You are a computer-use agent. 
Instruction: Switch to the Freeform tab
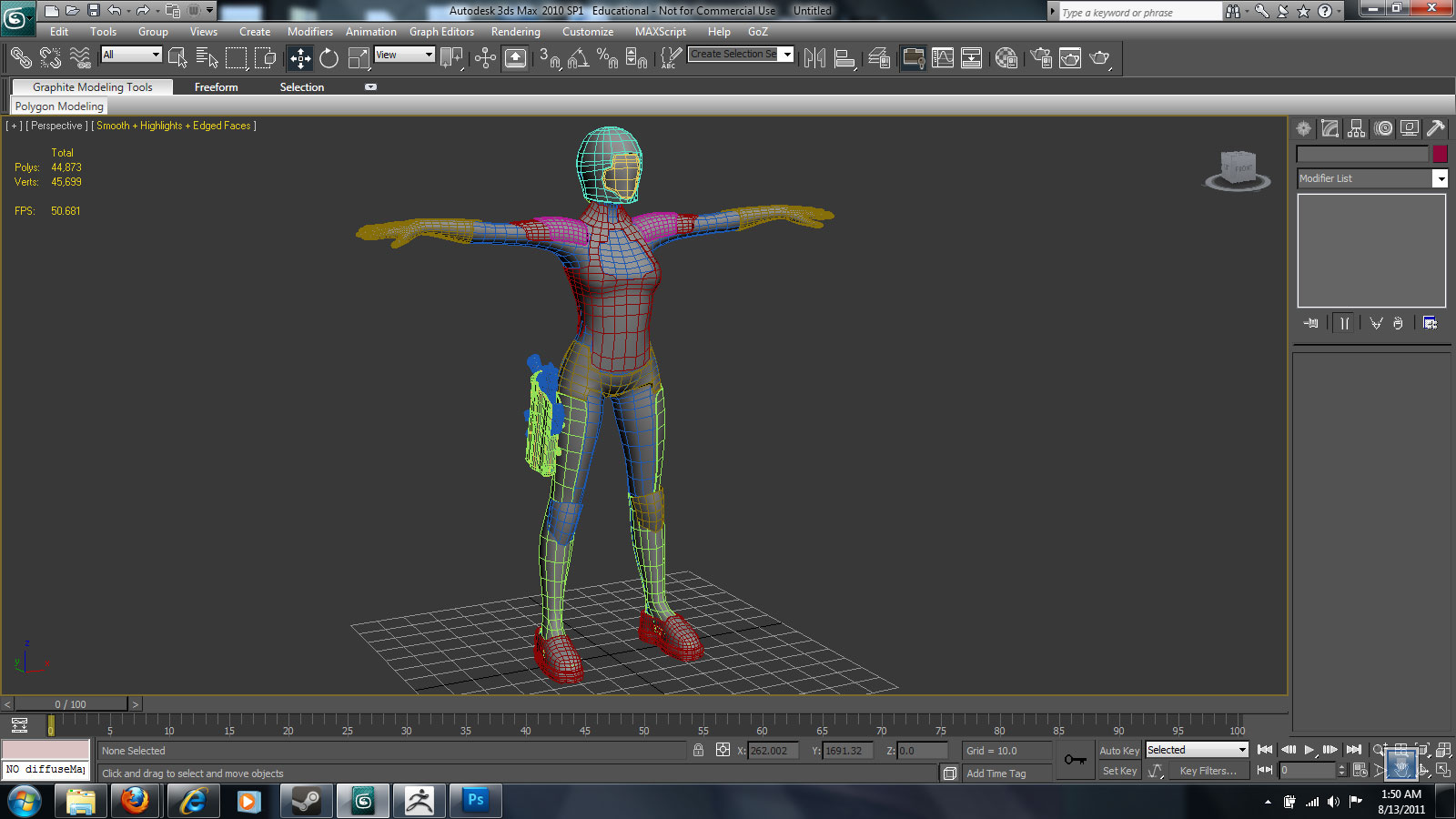[x=216, y=87]
